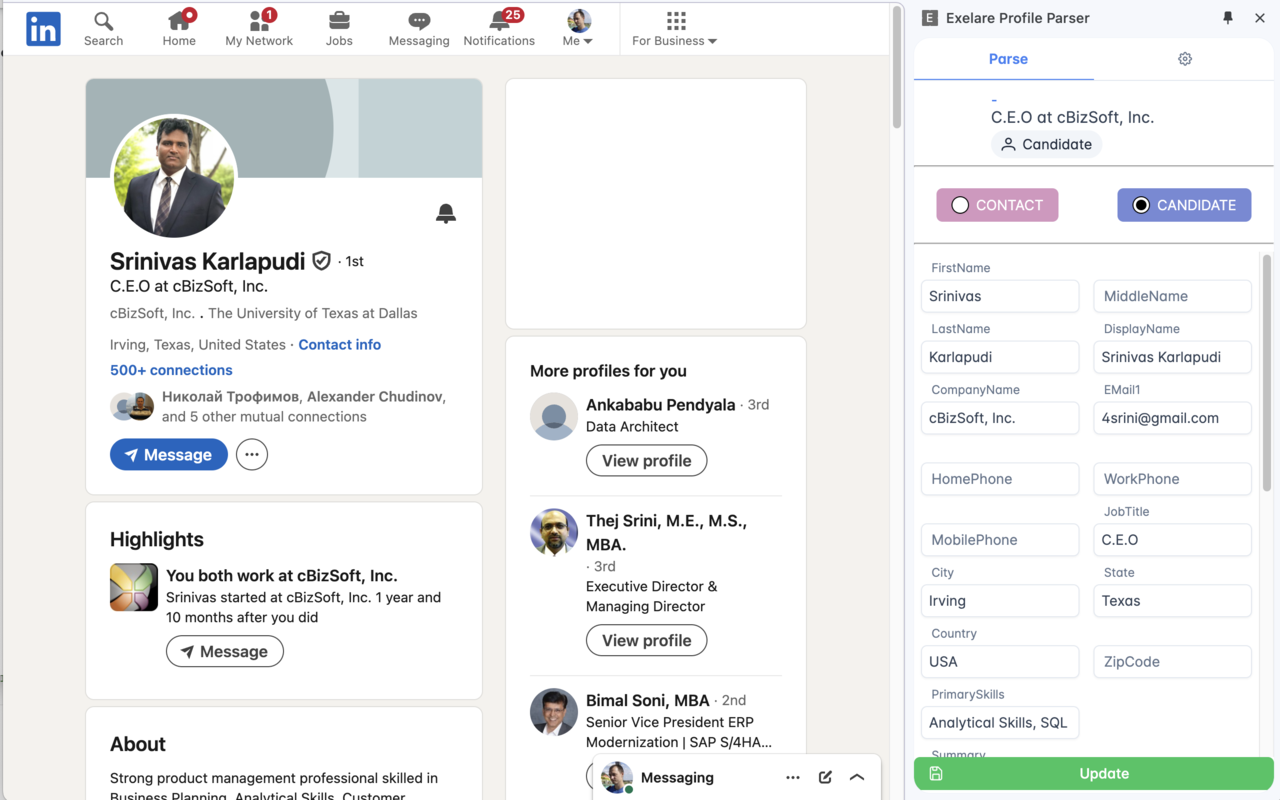Image resolution: width=1280 pixels, height=800 pixels.
Task: Edit the EMail1 field
Action: point(1172,418)
